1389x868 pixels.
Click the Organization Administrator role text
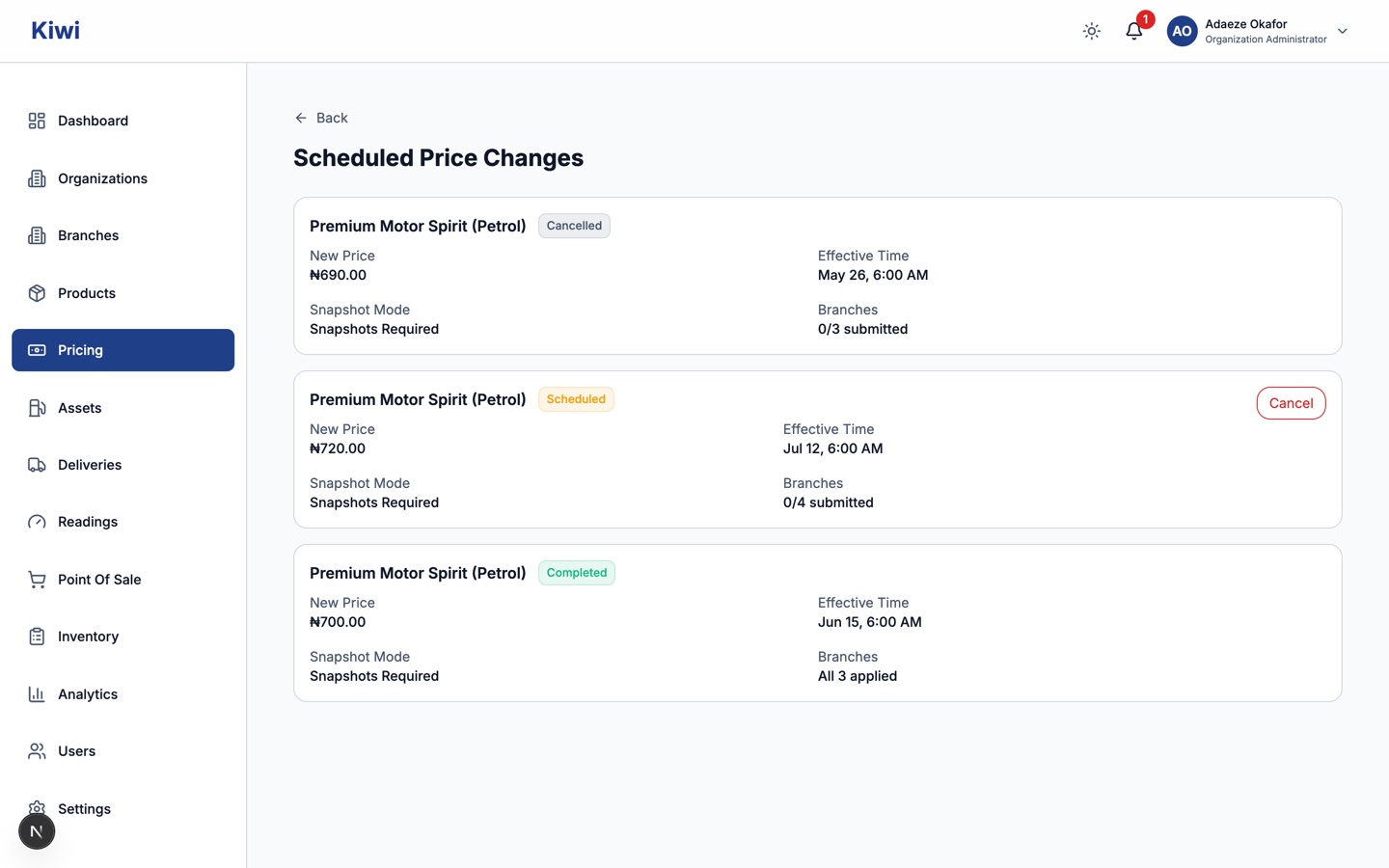coord(1266,40)
